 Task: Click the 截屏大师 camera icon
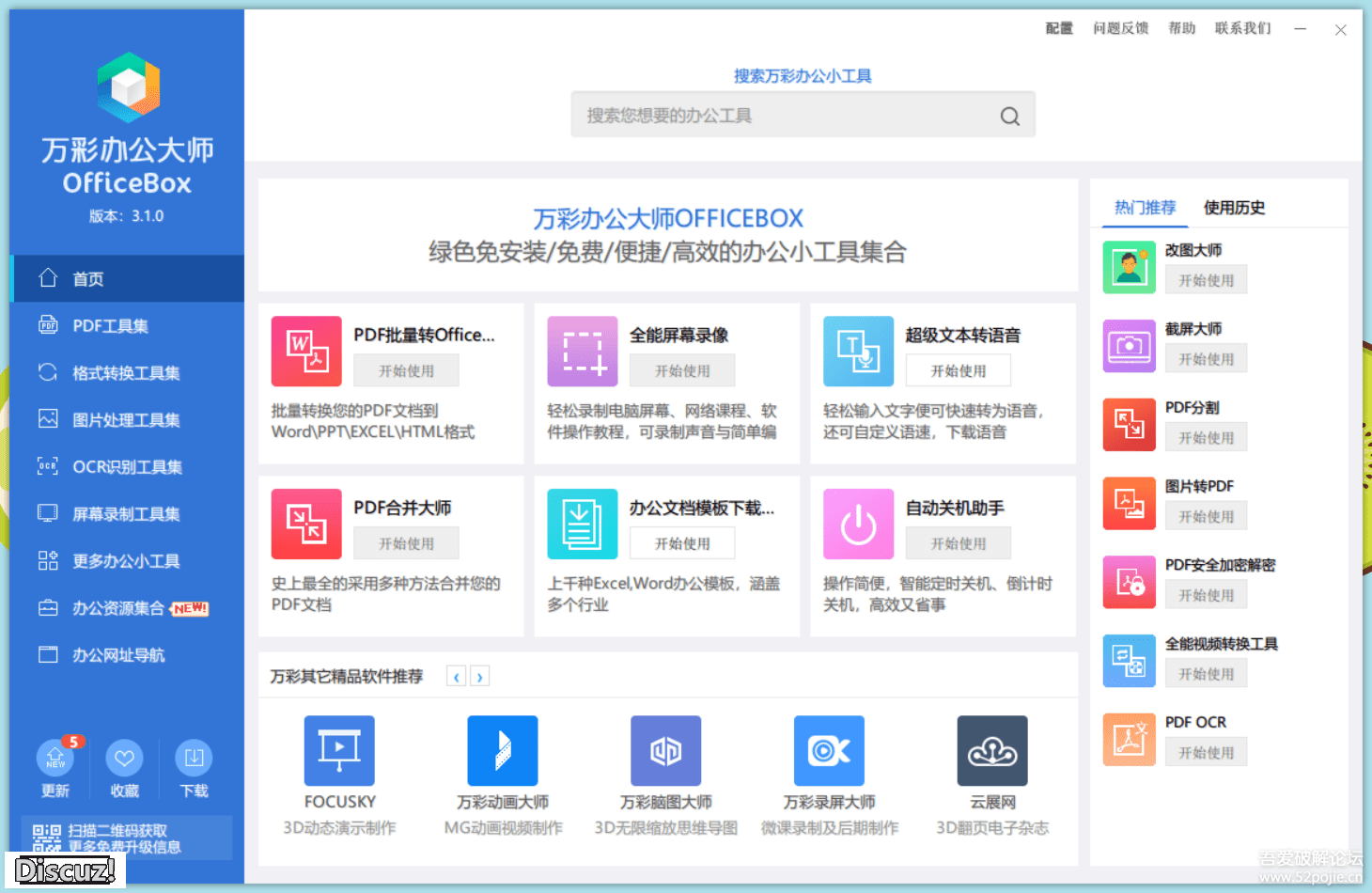[x=1130, y=346]
